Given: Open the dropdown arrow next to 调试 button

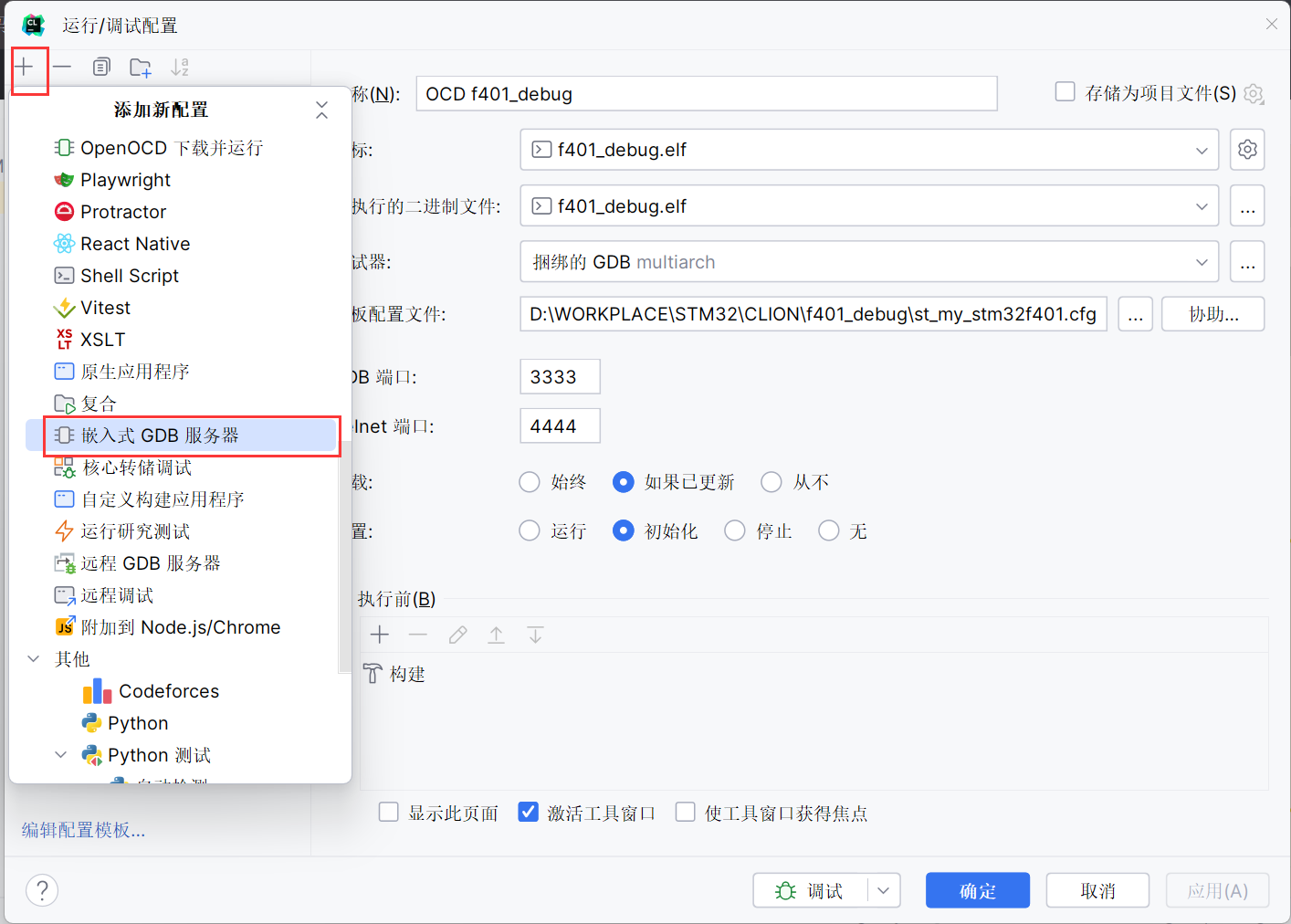Looking at the screenshot, I should [x=883, y=890].
